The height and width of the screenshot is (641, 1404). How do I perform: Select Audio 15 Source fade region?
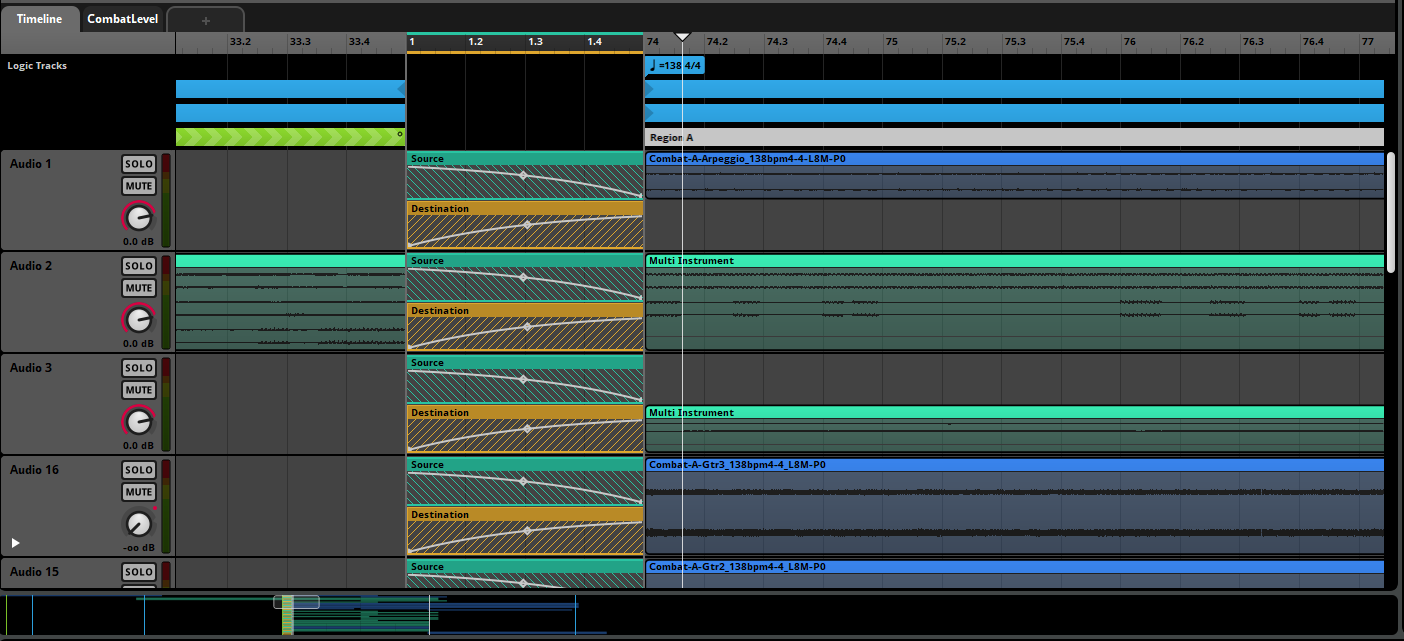point(525,574)
